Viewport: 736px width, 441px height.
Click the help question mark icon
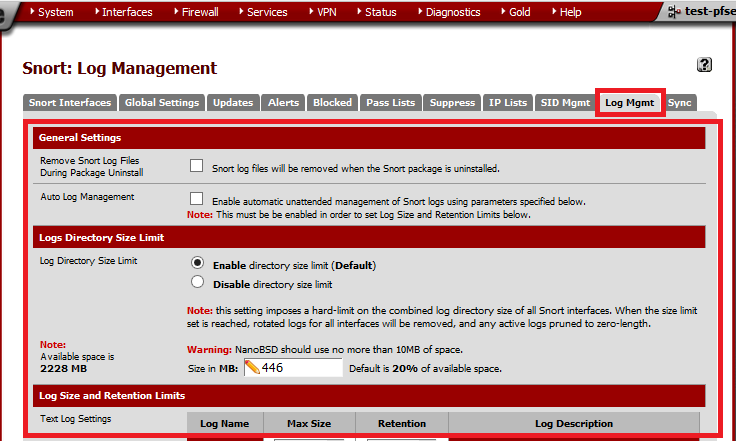tap(704, 65)
